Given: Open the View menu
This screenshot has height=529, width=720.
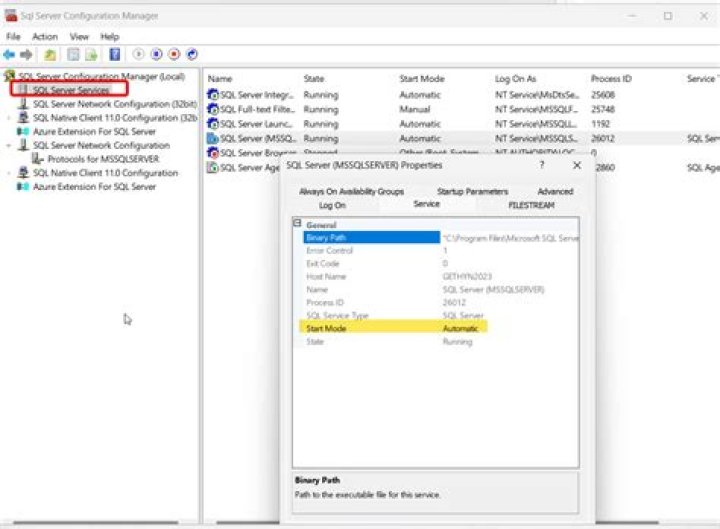Looking at the screenshot, I should (79, 36).
